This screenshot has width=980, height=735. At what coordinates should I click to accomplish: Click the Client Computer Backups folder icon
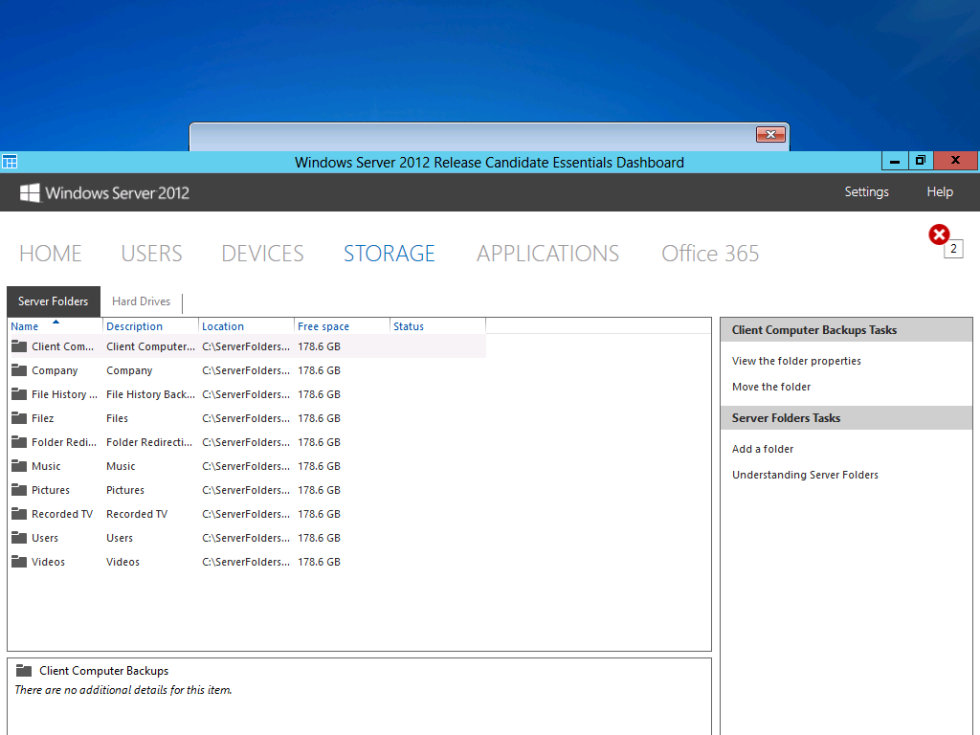20,346
